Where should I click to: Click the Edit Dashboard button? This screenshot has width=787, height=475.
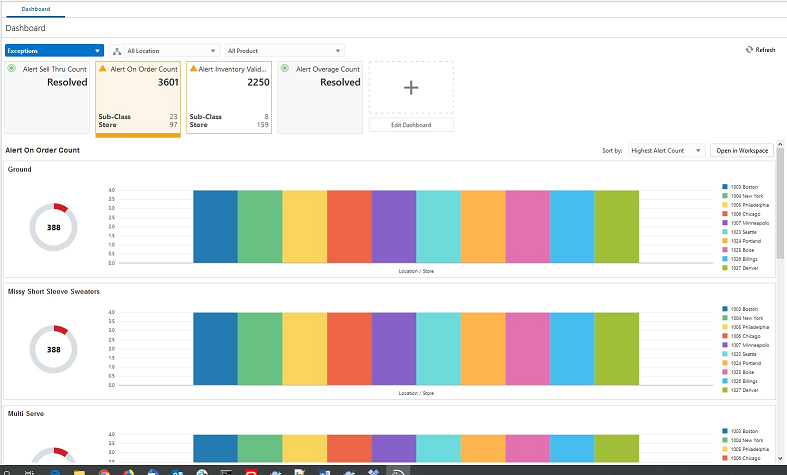pyautogui.click(x=411, y=125)
